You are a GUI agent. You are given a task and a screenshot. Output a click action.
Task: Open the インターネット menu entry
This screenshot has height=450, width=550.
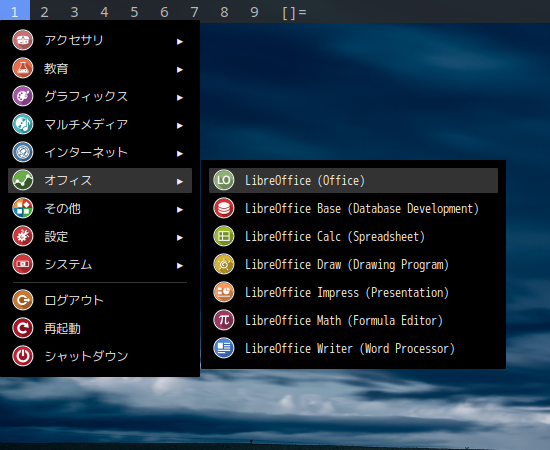click(x=100, y=152)
